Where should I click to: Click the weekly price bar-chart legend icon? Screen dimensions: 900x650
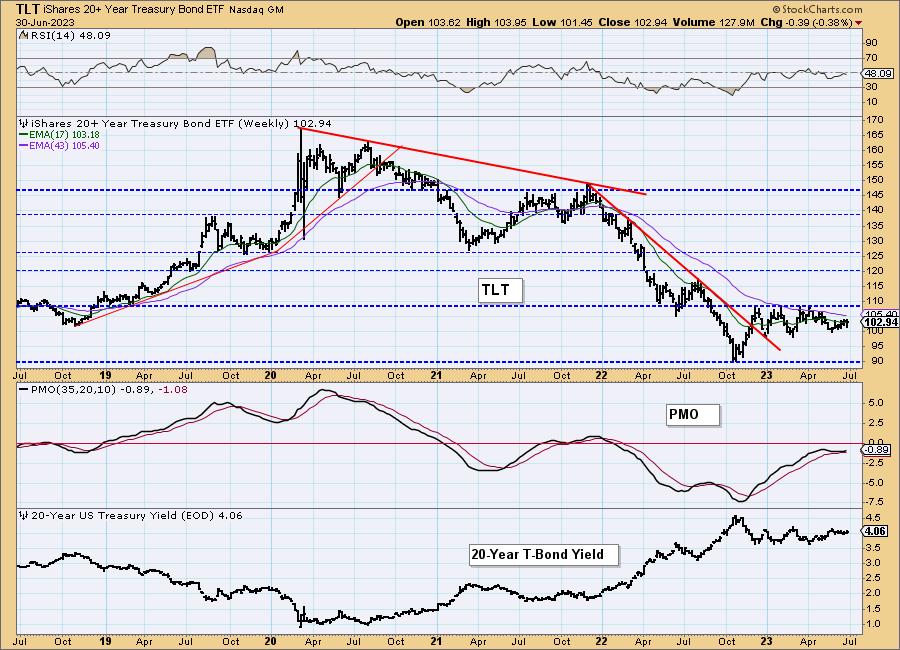(x=24, y=123)
